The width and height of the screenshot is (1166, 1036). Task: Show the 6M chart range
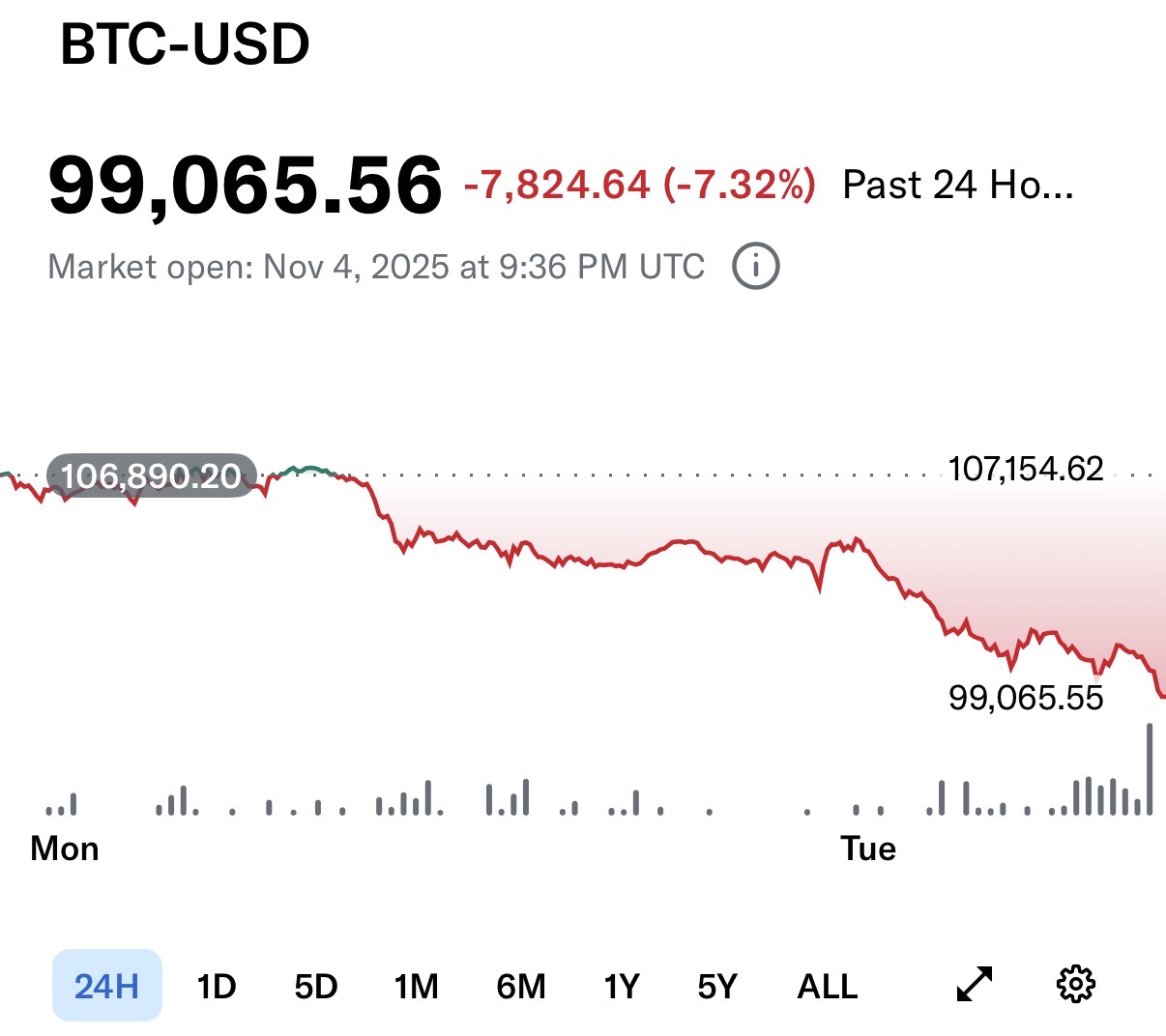pyautogui.click(x=521, y=986)
